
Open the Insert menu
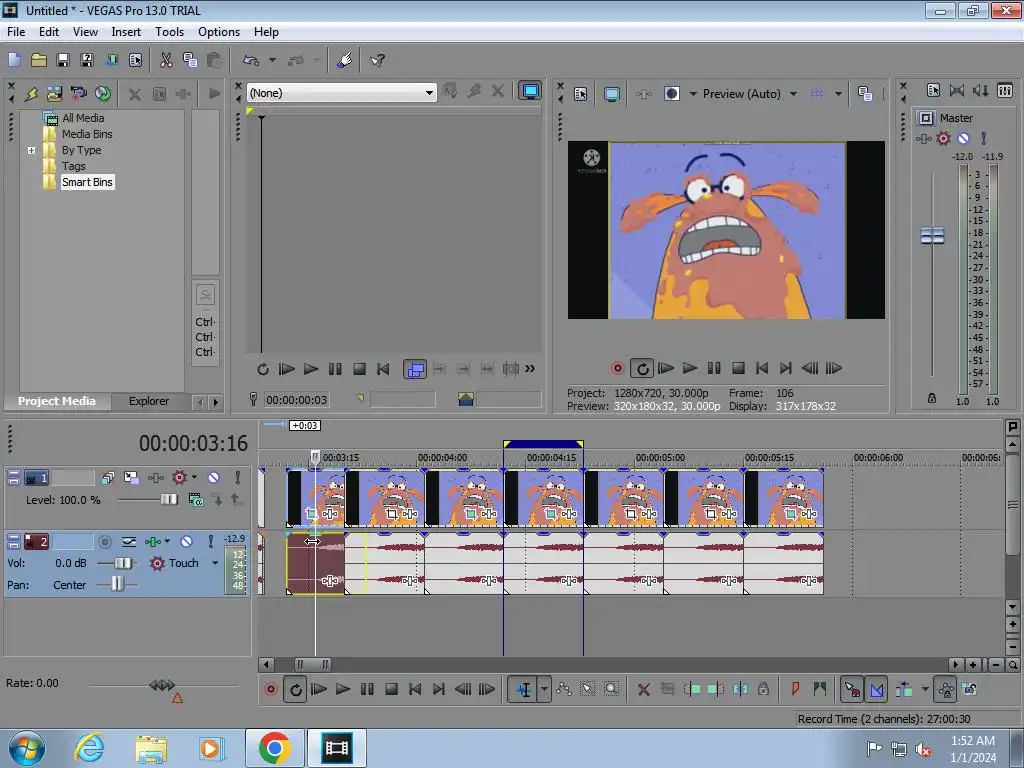click(126, 32)
